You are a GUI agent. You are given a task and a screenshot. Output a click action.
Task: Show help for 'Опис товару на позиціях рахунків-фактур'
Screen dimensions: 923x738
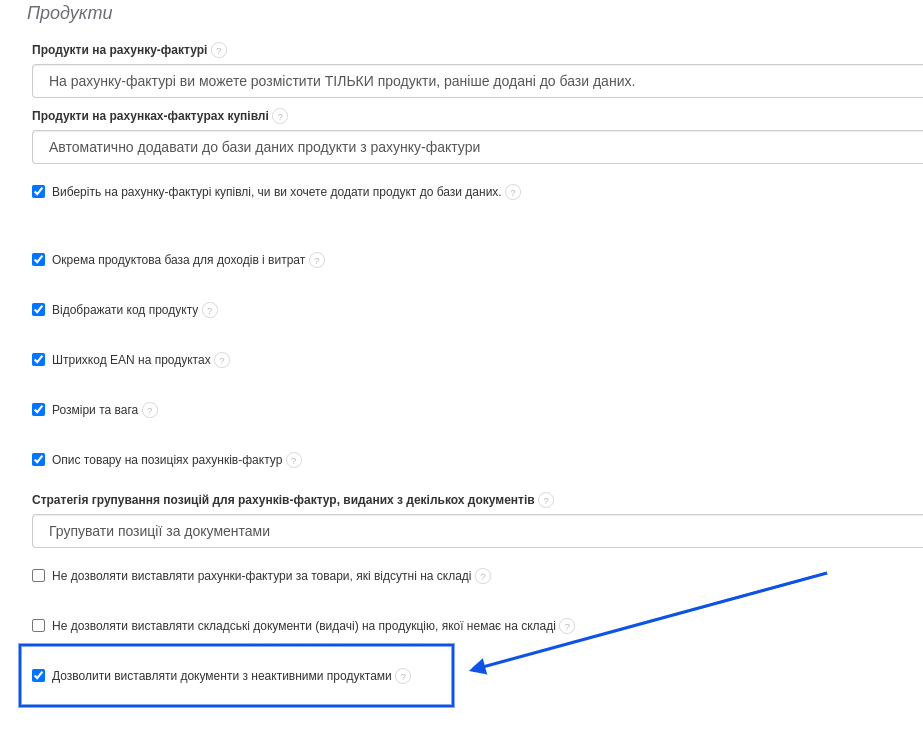coord(294,460)
